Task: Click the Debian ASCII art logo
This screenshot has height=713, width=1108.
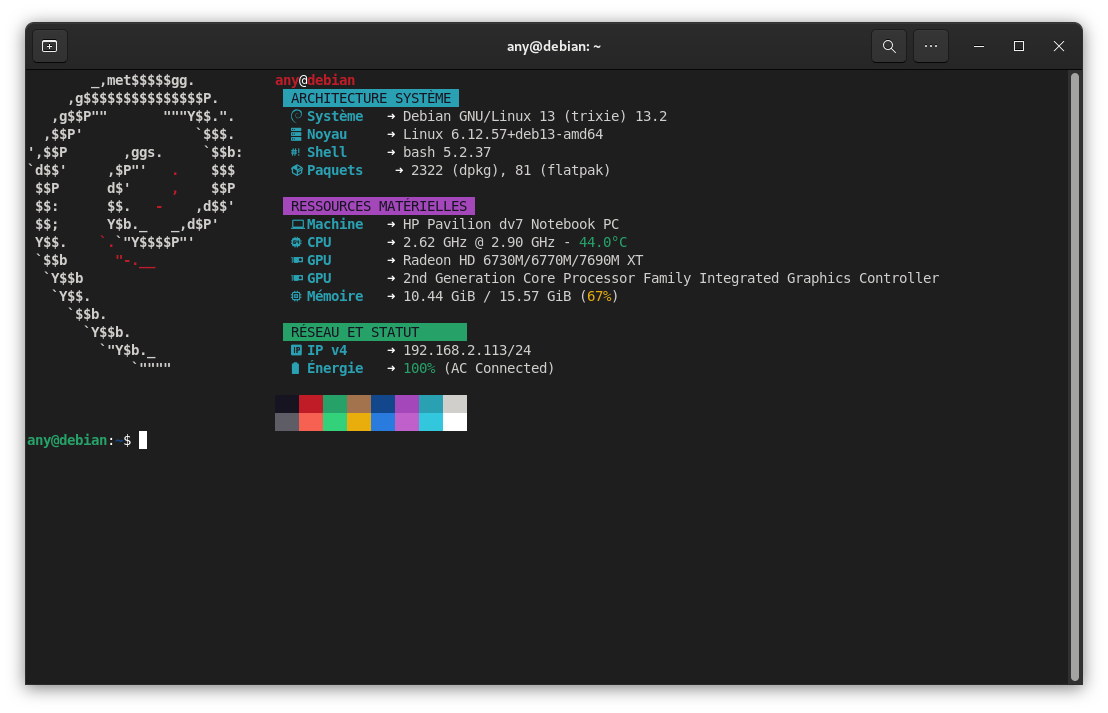Action: pyautogui.click(x=136, y=223)
